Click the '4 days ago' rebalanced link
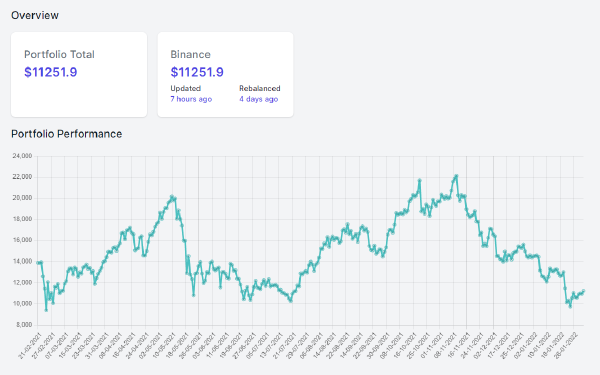The width and height of the screenshot is (600, 375). (x=259, y=99)
